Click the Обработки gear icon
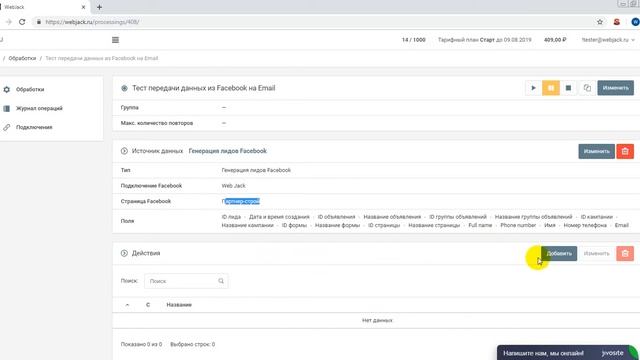 (7, 89)
